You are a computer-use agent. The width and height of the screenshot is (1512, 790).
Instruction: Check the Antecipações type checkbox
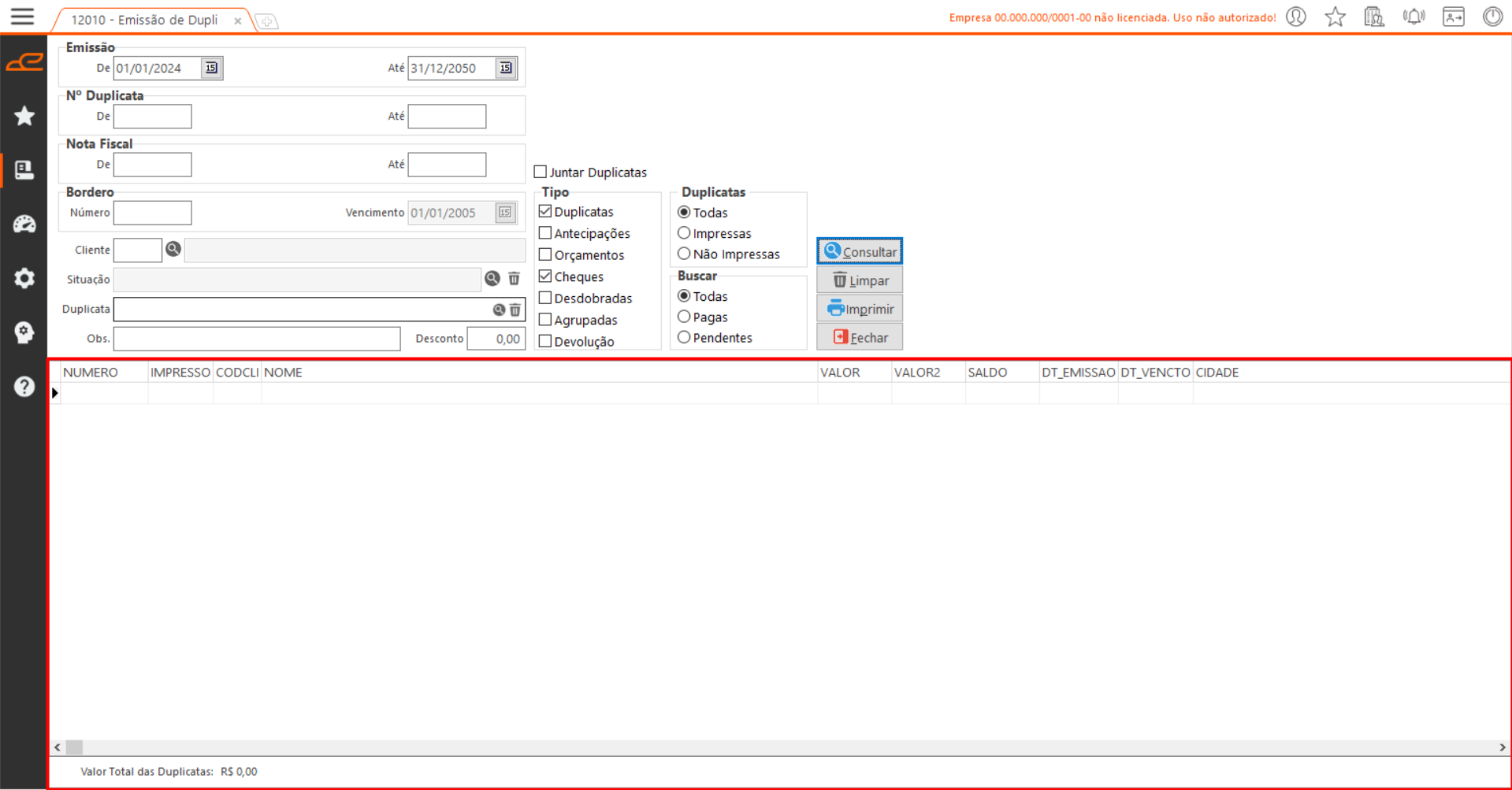pyautogui.click(x=545, y=233)
